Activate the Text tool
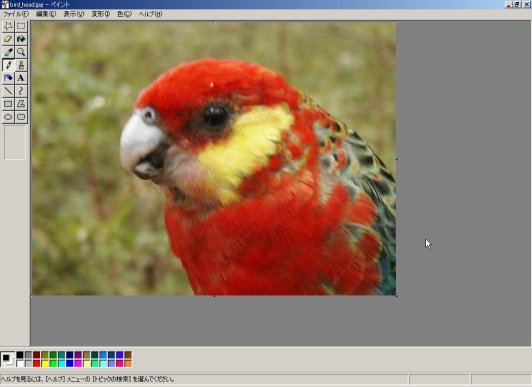The image size is (532, 387). pyautogui.click(x=21, y=78)
